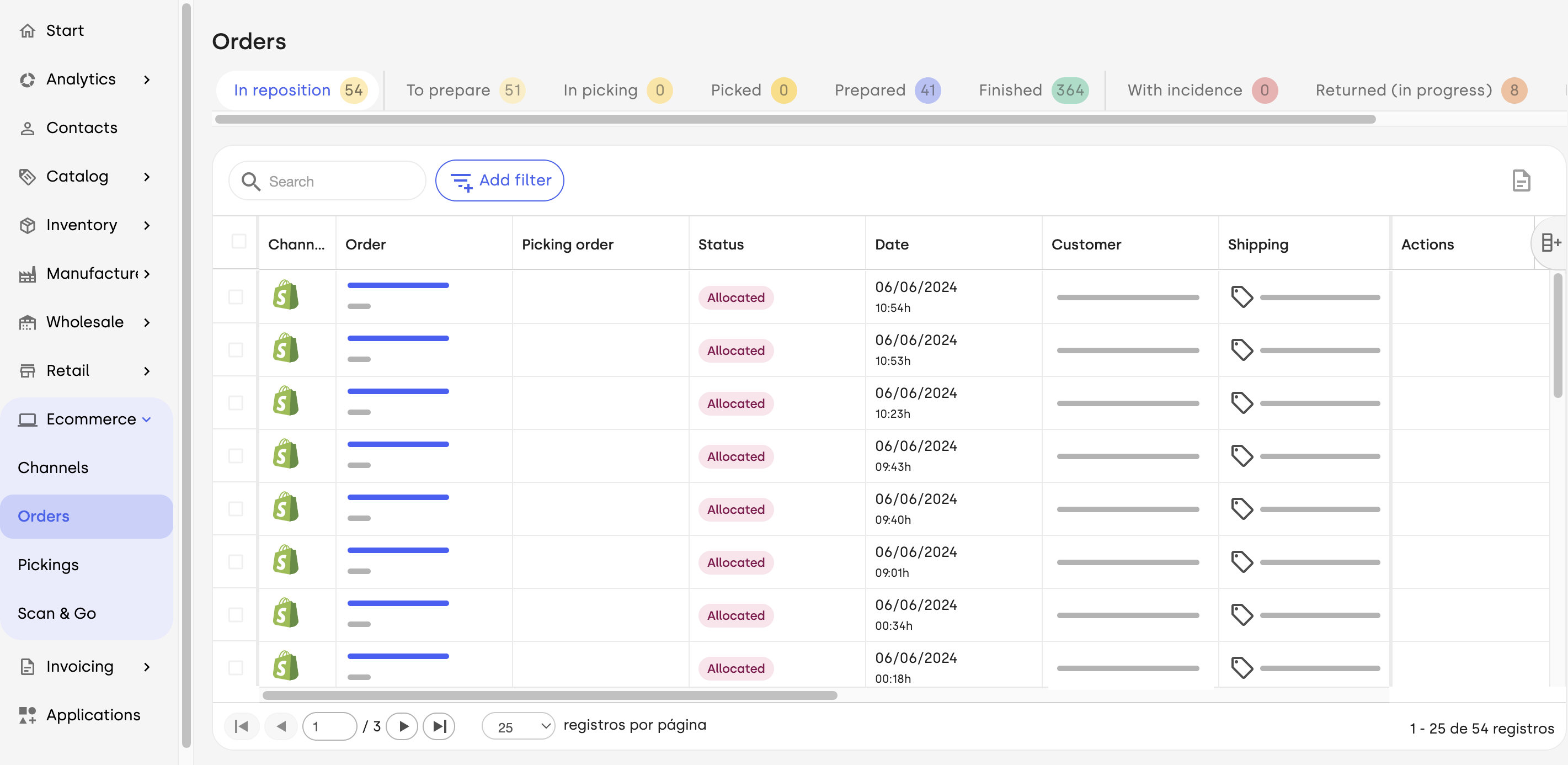Image resolution: width=1568 pixels, height=765 pixels.
Task: Click the Applications grid icon
Action: click(28, 715)
